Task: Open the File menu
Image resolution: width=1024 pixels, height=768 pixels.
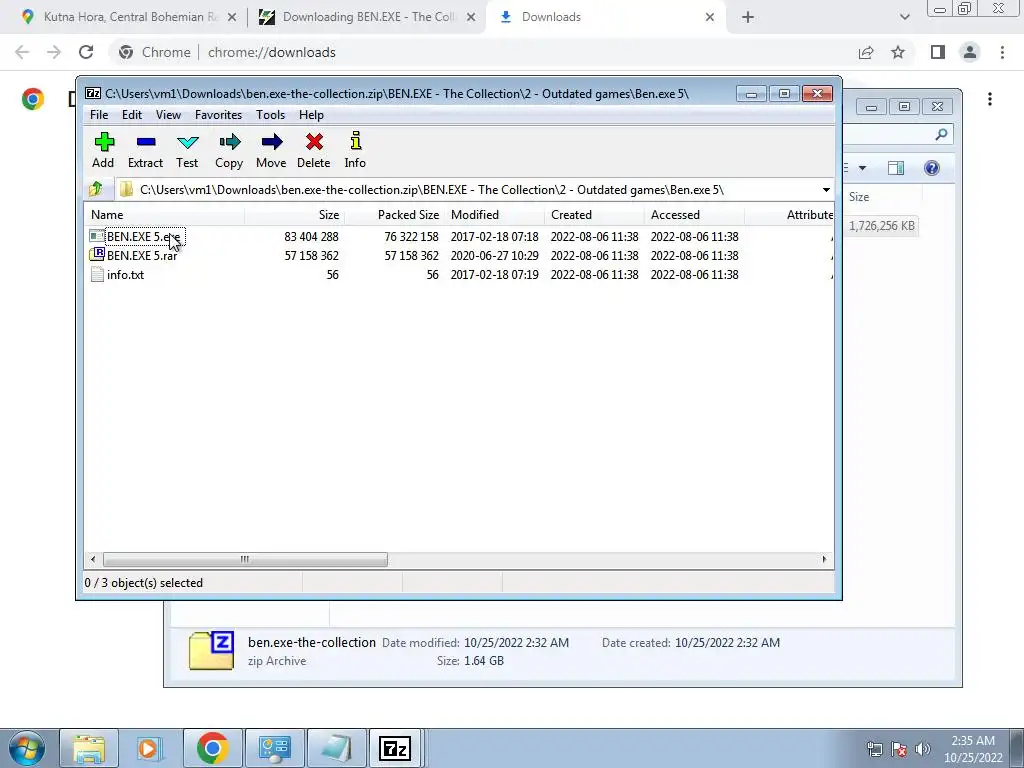Action: pos(99,115)
